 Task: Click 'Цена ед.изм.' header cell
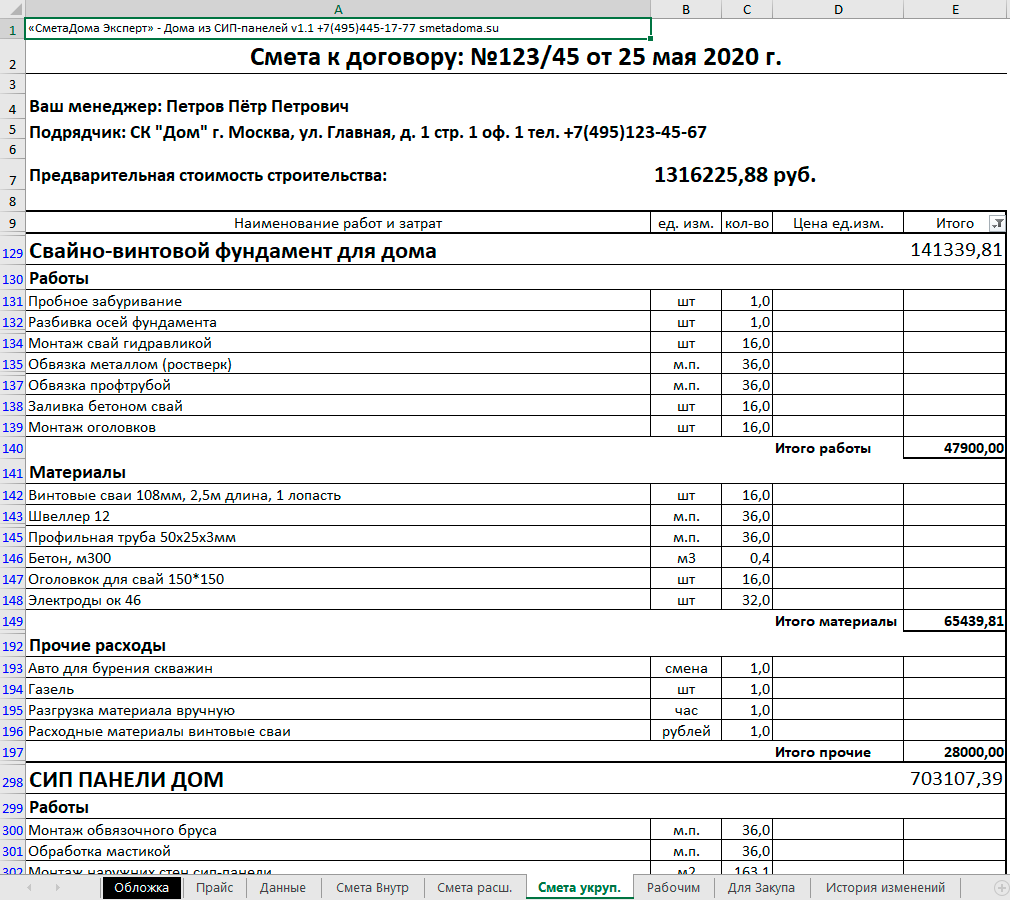pos(838,224)
